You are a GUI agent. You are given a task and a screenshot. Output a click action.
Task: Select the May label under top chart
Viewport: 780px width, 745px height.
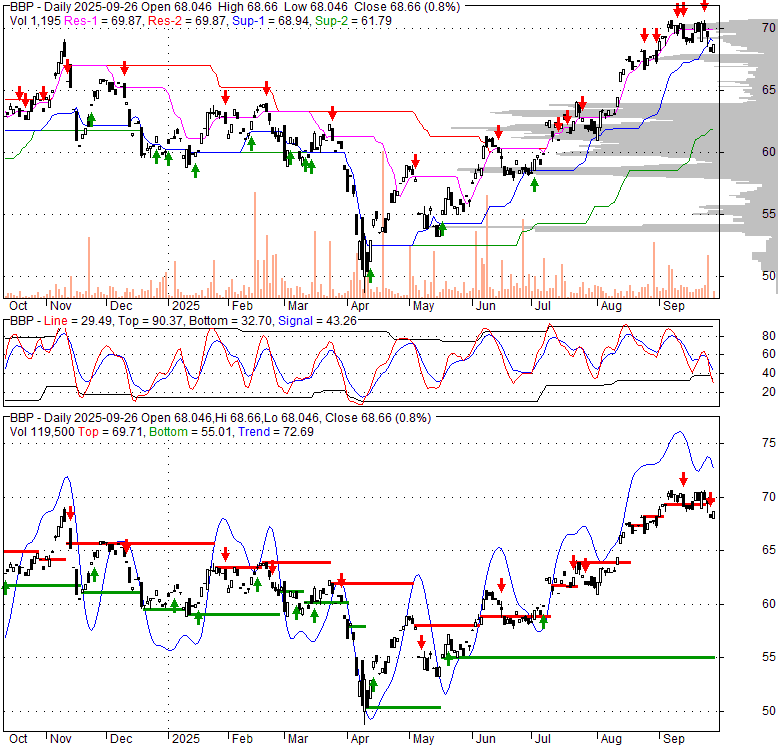click(423, 306)
